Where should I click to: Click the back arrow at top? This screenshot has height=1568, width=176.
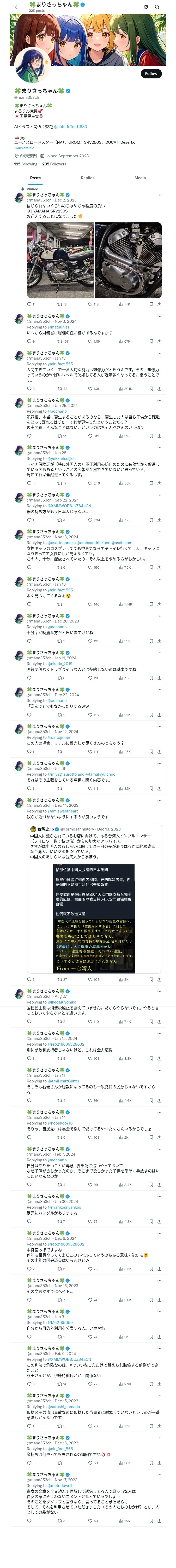click(17, 7)
